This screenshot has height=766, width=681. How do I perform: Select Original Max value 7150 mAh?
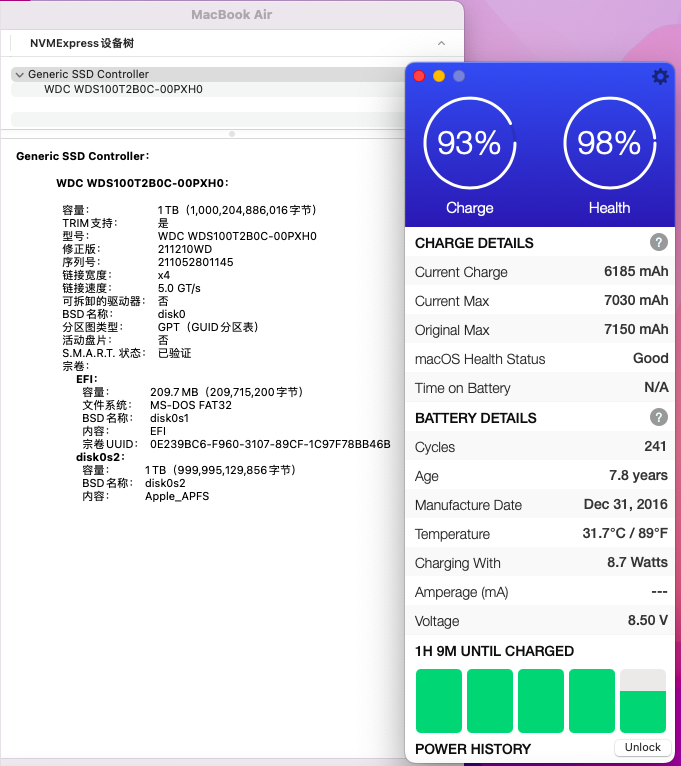(x=636, y=329)
